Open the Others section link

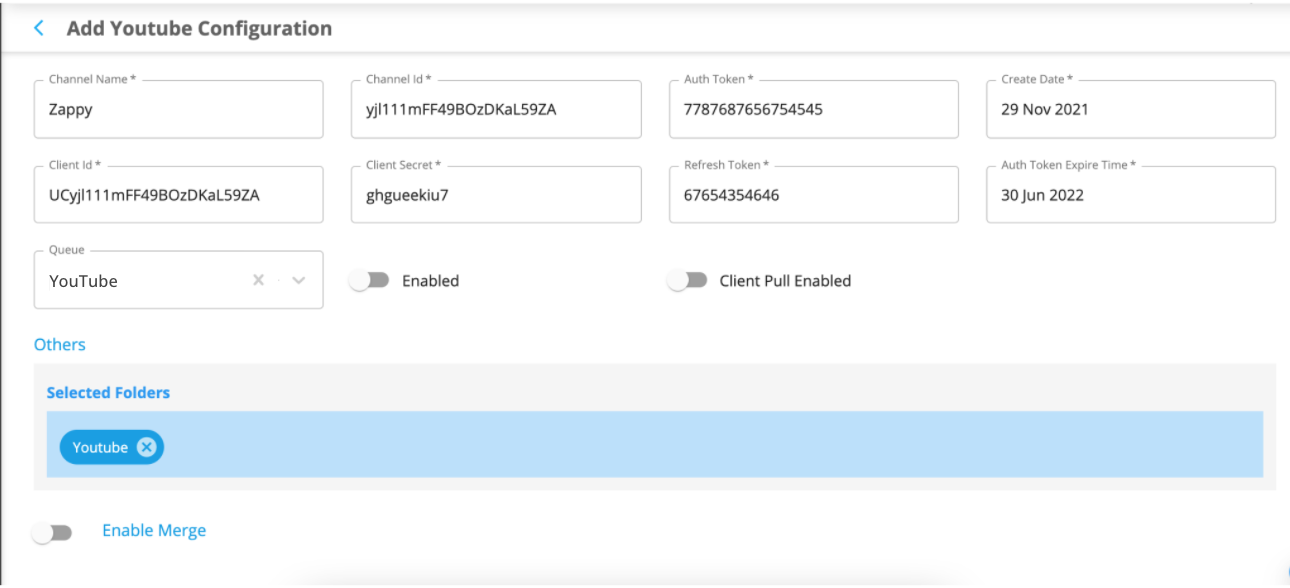click(60, 344)
